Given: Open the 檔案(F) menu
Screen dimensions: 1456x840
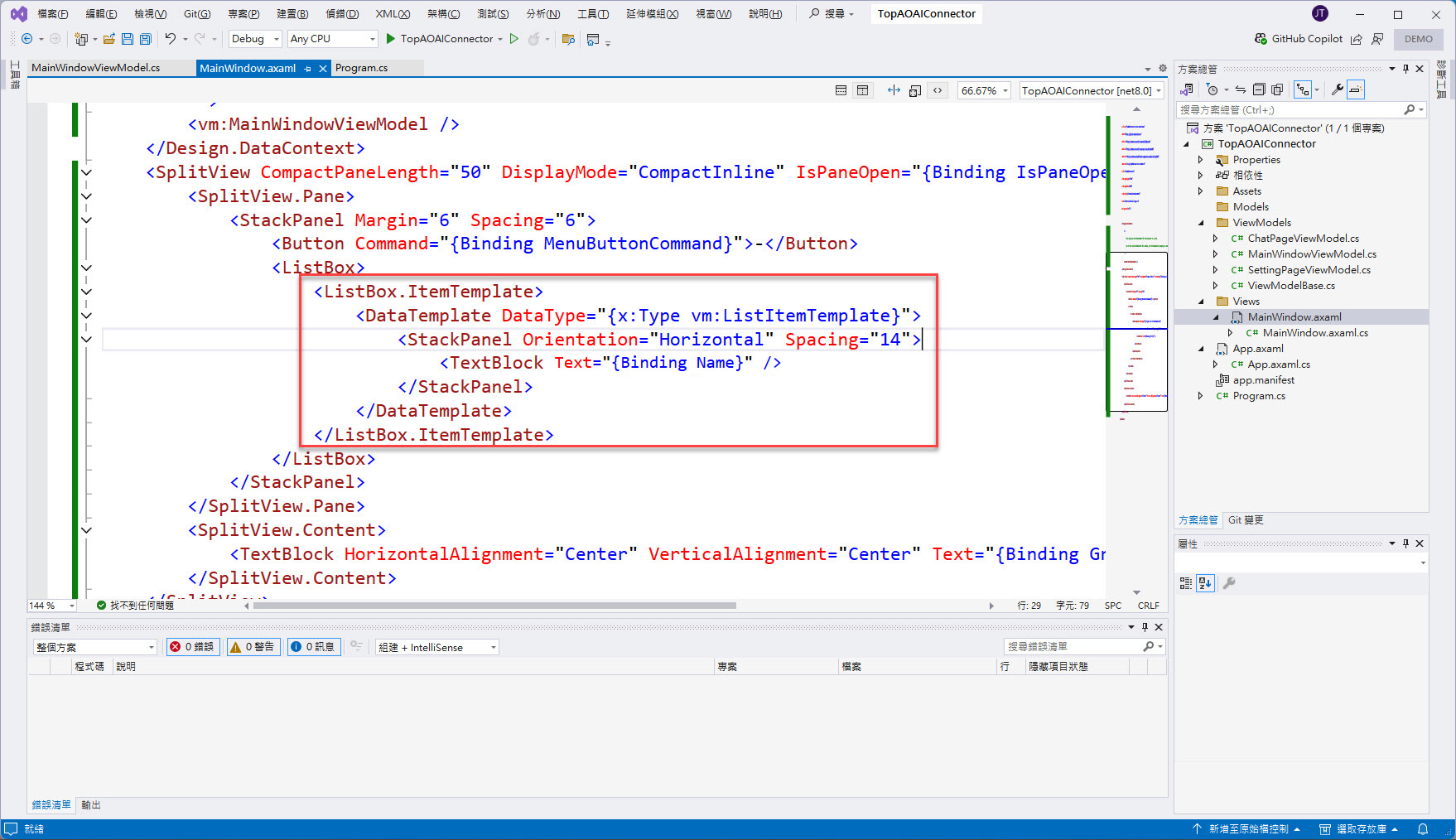Looking at the screenshot, I should (x=53, y=14).
